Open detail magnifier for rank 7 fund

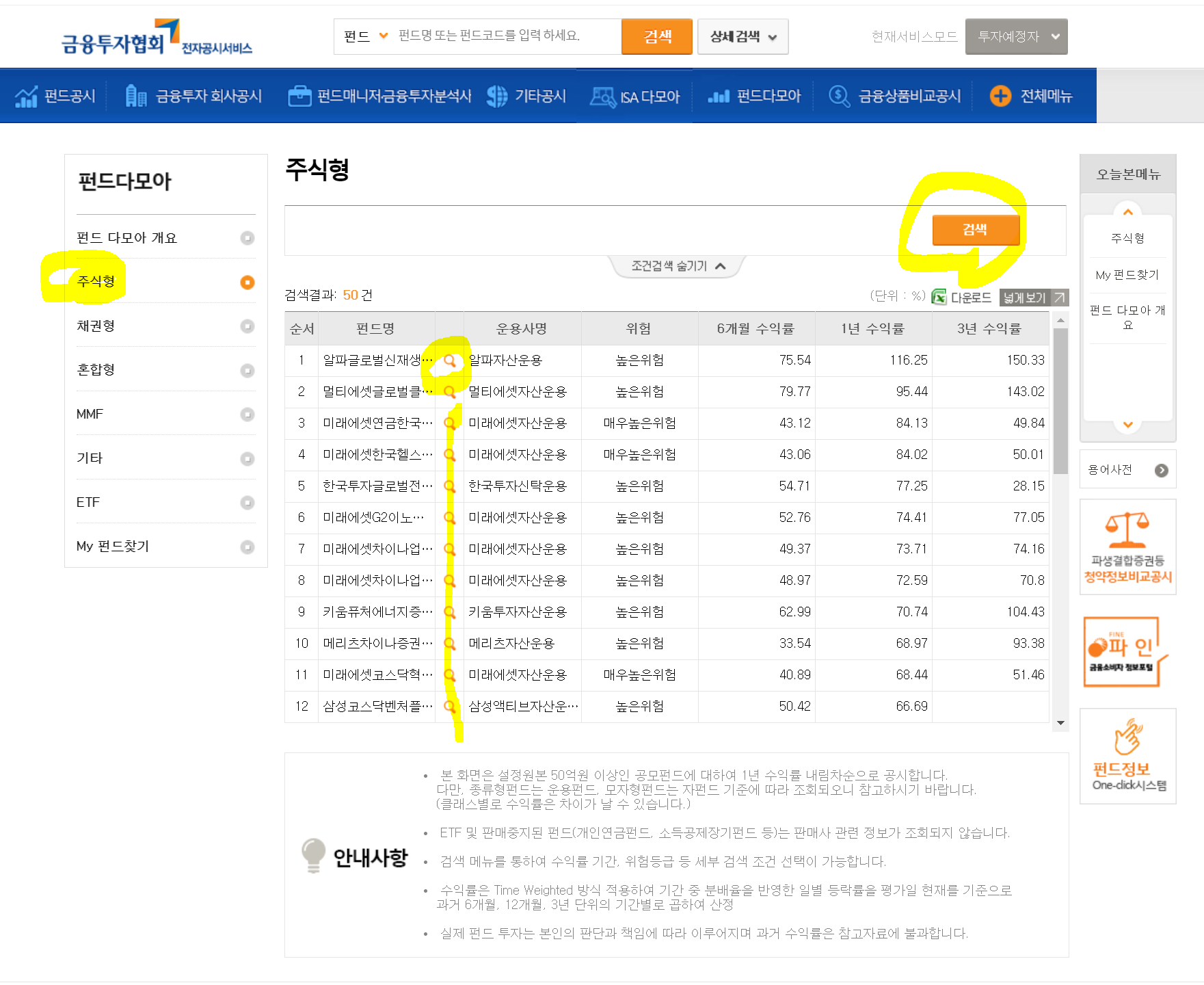[449, 549]
